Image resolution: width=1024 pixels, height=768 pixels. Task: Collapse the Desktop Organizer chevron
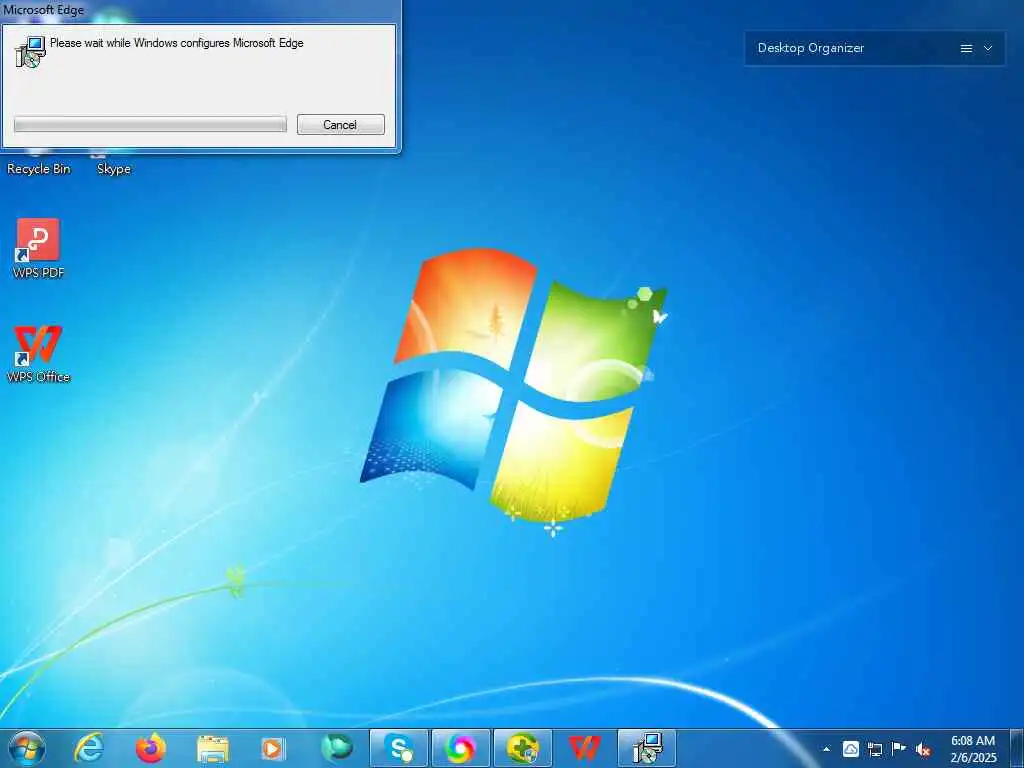988,48
